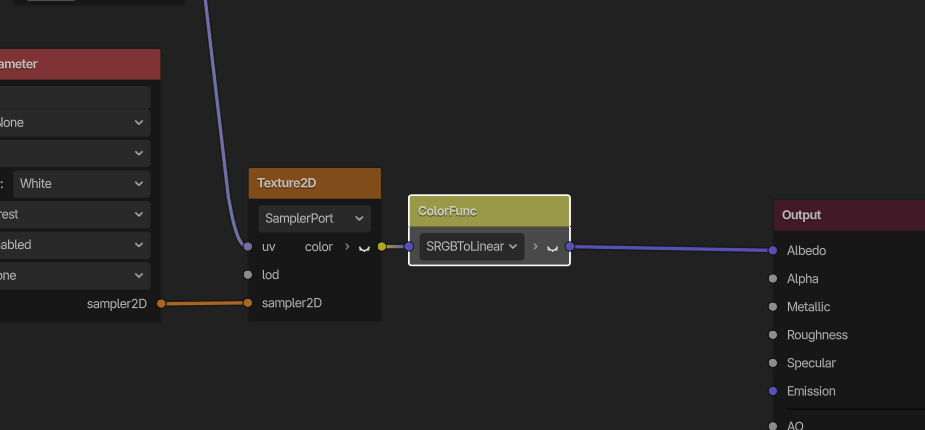Open the SRGBToLinear function dropdown
Viewport: 925px width, 430px height.
pos(471,246)
